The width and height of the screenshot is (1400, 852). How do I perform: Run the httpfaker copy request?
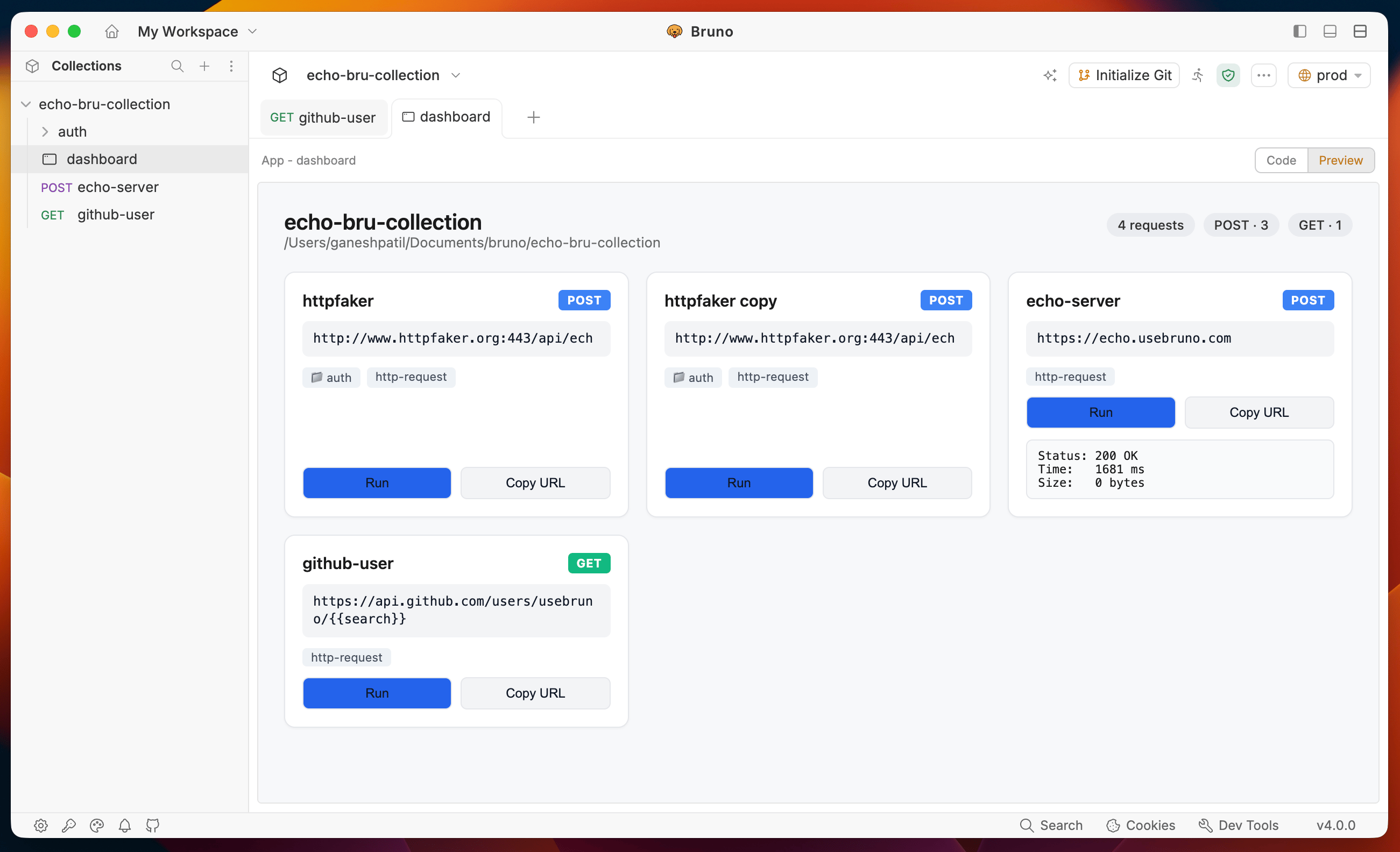(739, 483)
